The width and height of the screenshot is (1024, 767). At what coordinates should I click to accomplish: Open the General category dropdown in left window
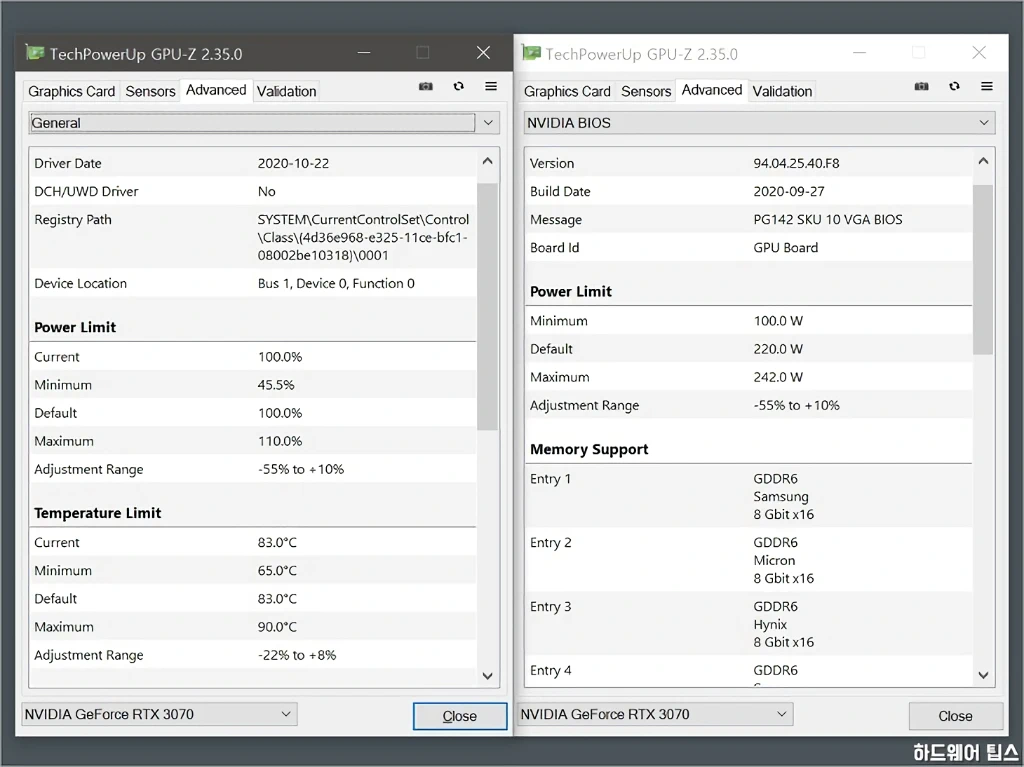[264, 123]
